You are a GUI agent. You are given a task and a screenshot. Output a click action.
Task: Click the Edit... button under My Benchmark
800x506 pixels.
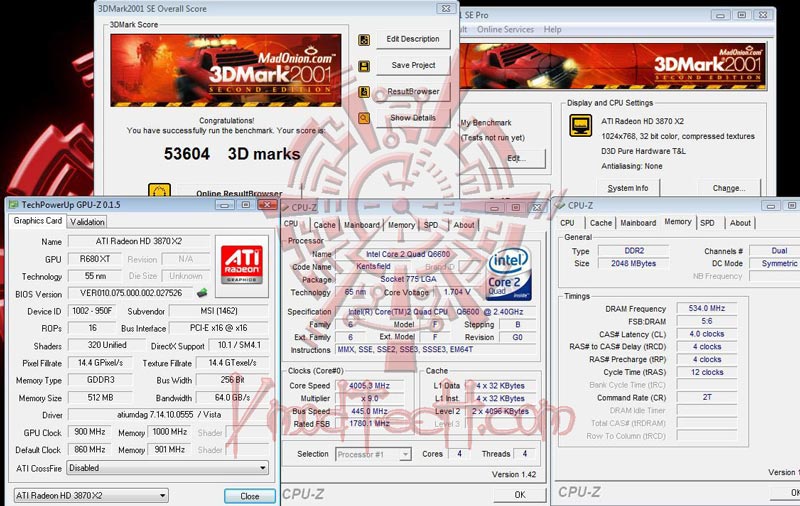click(x=516, y=158)
